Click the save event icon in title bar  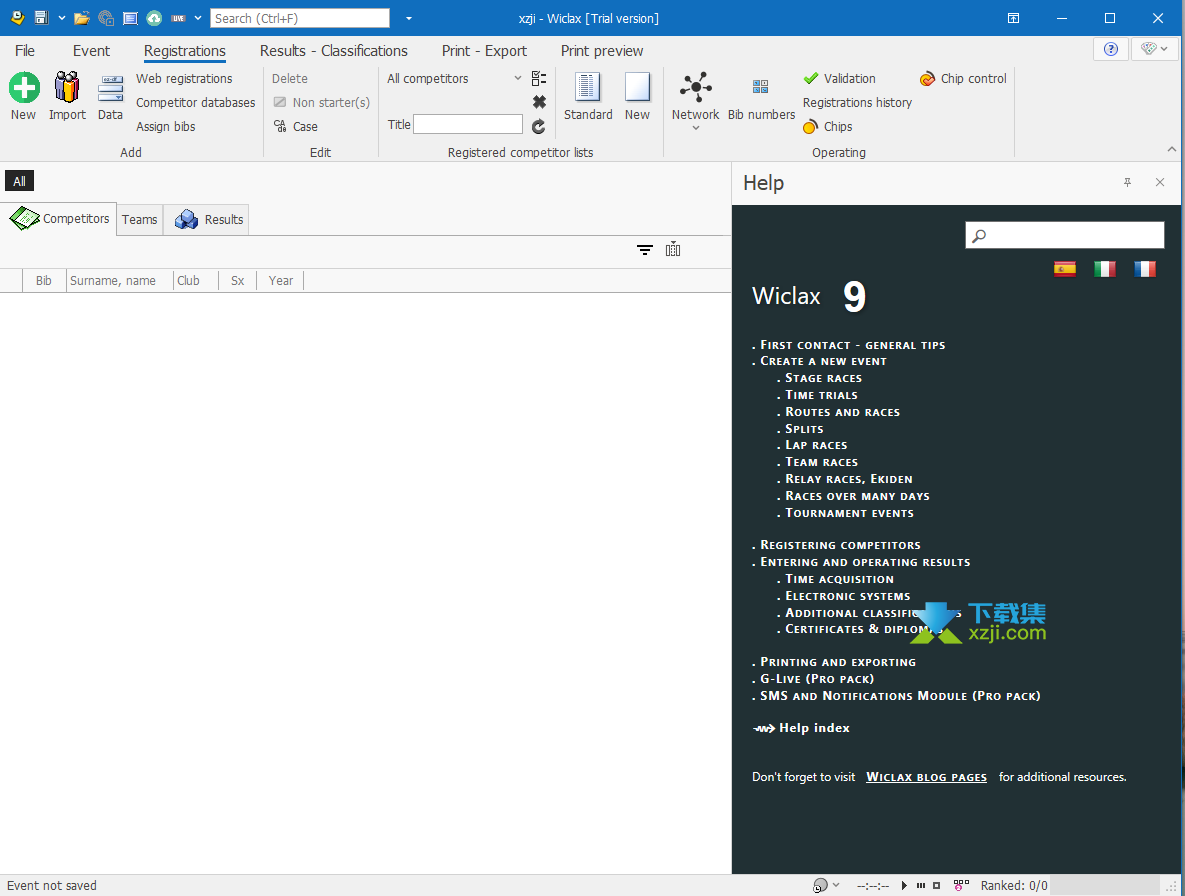coord(42,18)
